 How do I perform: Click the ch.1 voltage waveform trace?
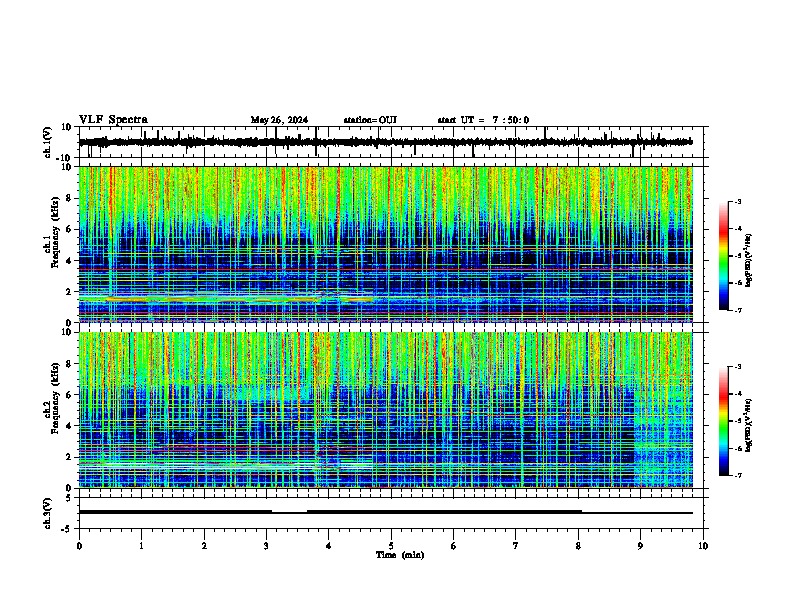click(385, 142)
